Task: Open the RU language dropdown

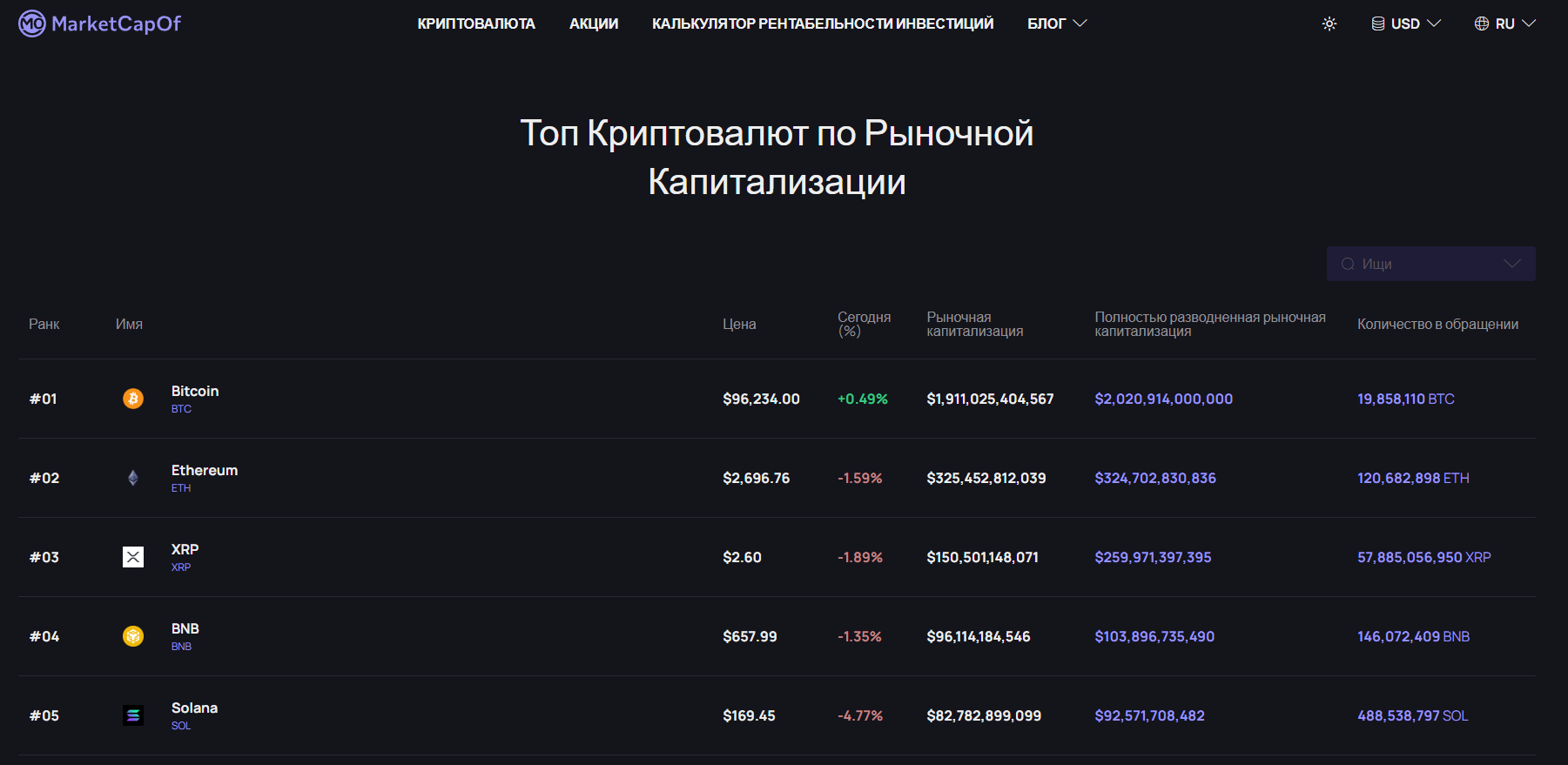Action: (x=1504, y=23)
